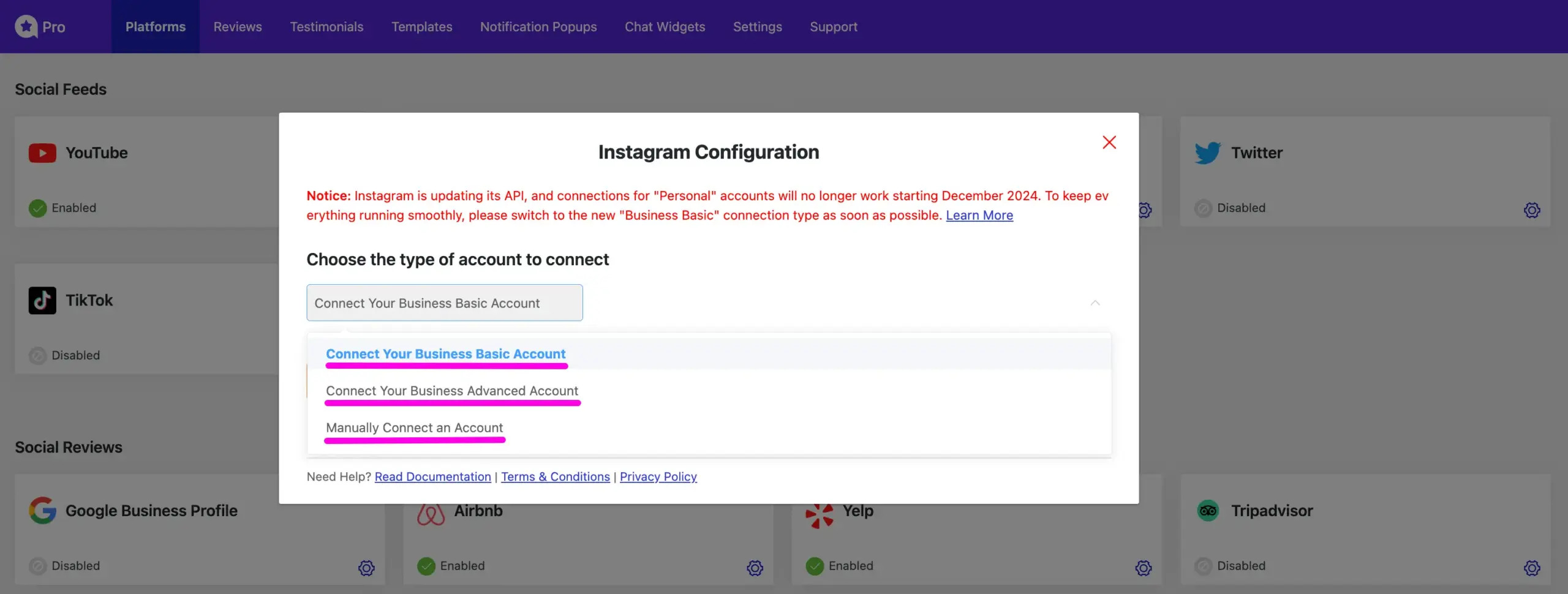
Task: Click the Google Business Profile logo
Action: [42, 510]
